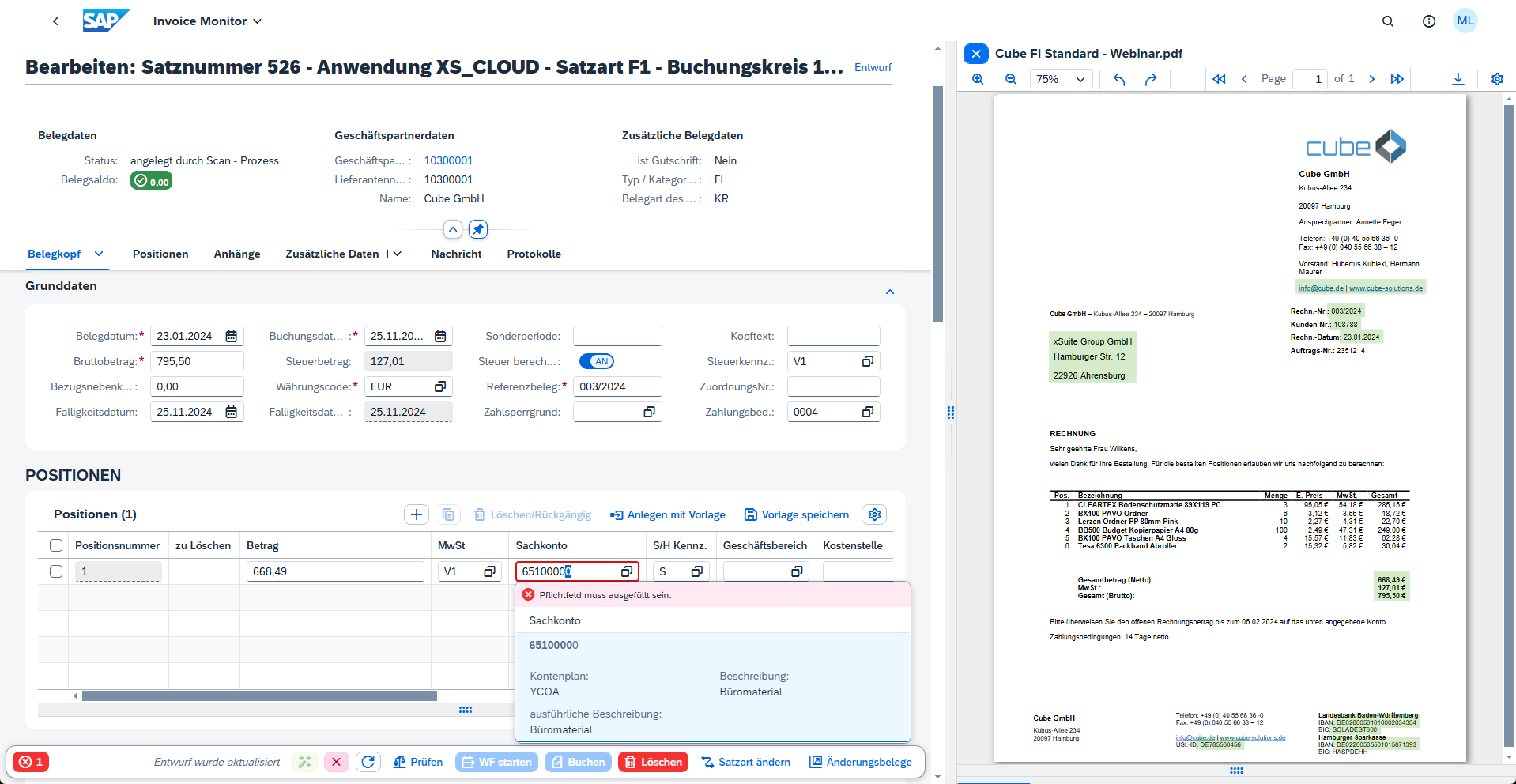Zoom out in the PDF viewer
This screenshot has height=784, width=1516.
coord(1011,78)
